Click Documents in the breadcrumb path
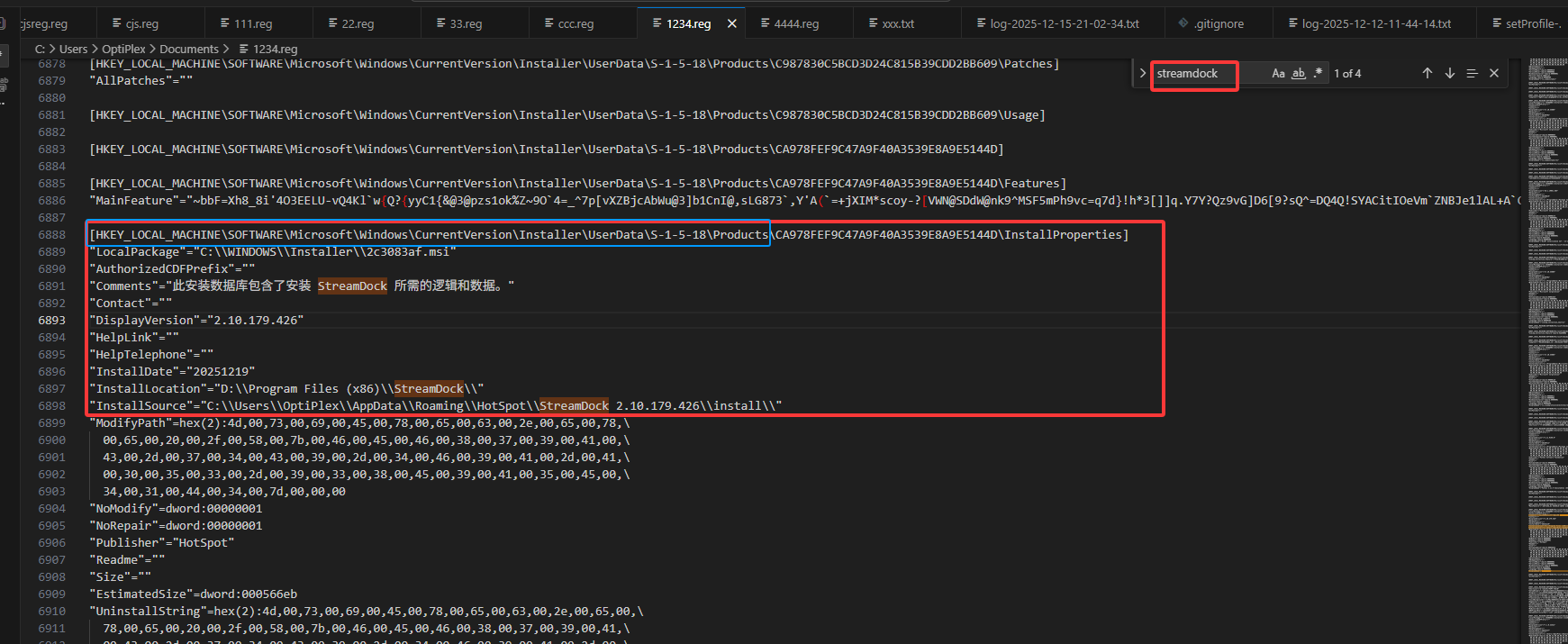1568x644 pixels. (189, 50)
